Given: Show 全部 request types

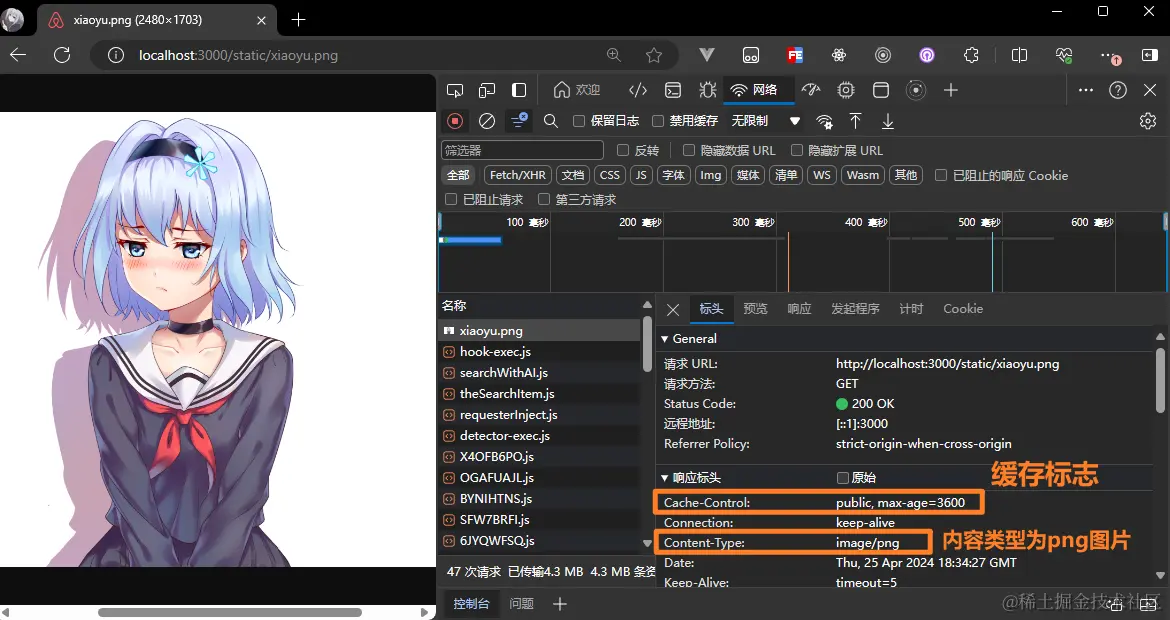Looking at the screenshot, I should click(458, 175).
